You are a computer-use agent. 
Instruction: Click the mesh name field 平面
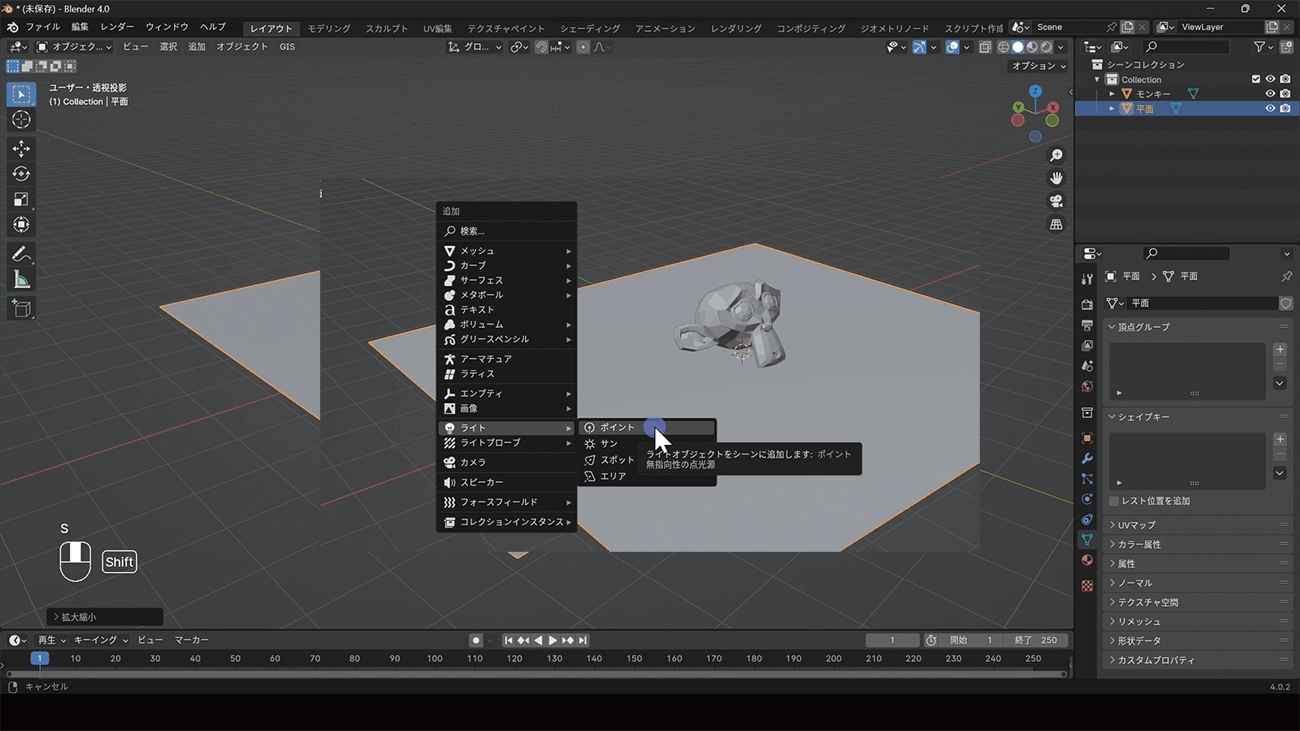point(1201,303)
